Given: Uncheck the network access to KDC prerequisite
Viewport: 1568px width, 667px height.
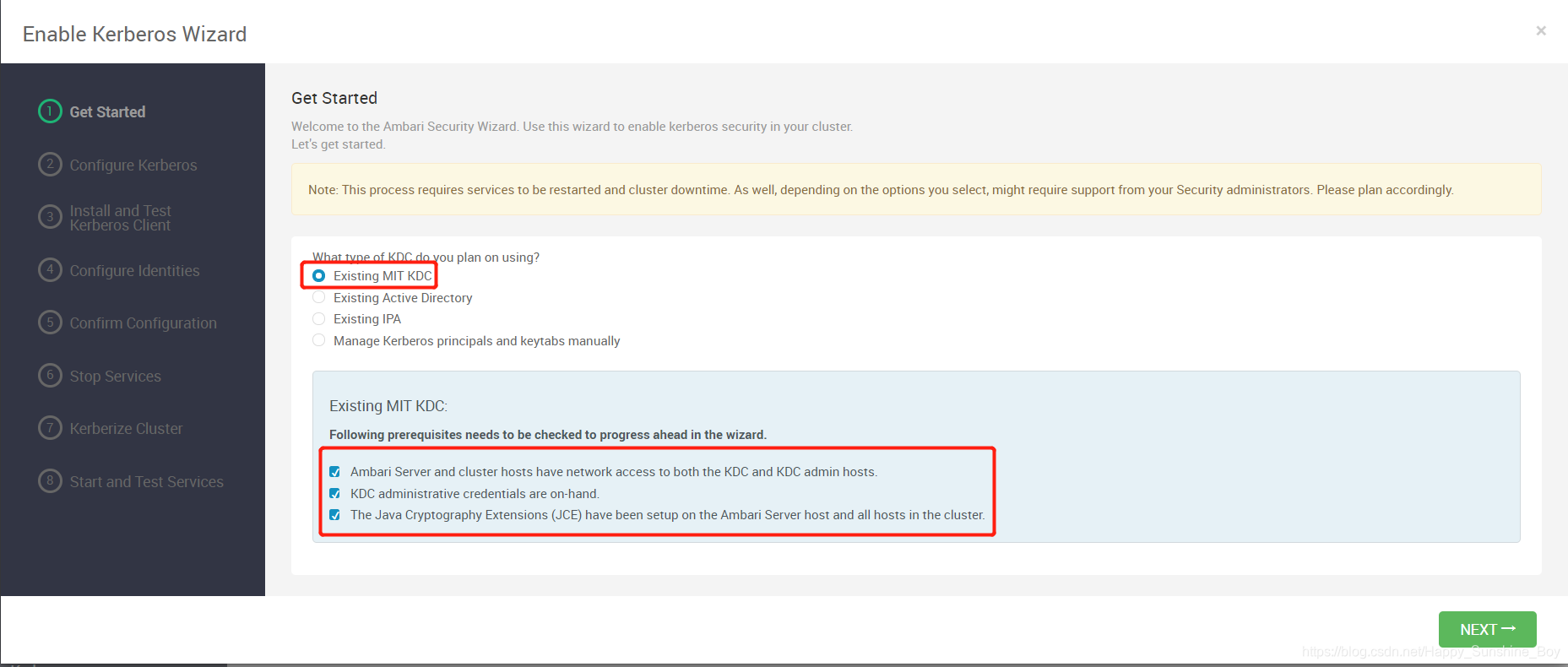Looking at the screenshot, I should [x=334, y=472].
